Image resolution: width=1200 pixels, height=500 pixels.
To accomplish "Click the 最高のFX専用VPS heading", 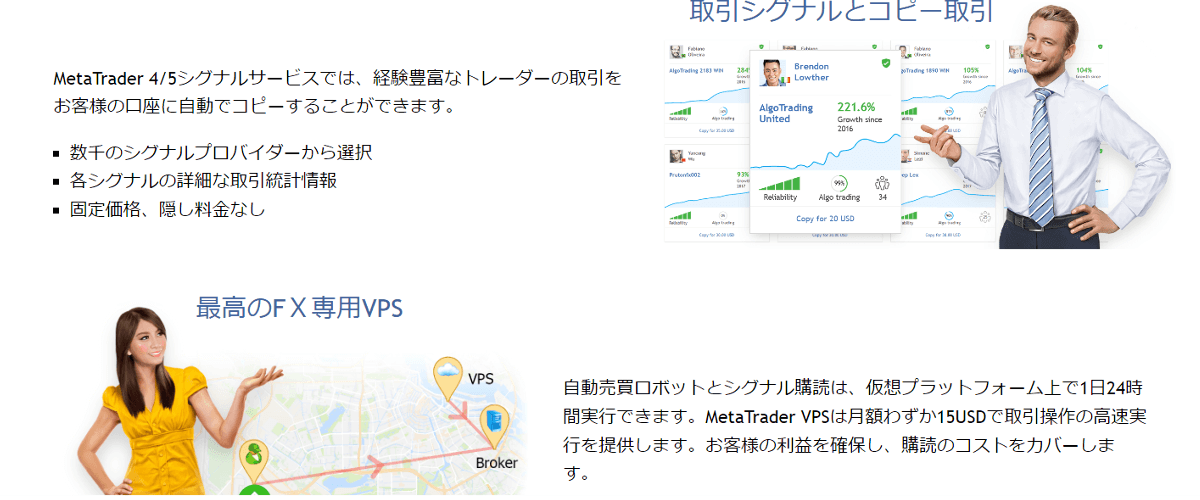I will pyautogui.click(x=300, y=308).
